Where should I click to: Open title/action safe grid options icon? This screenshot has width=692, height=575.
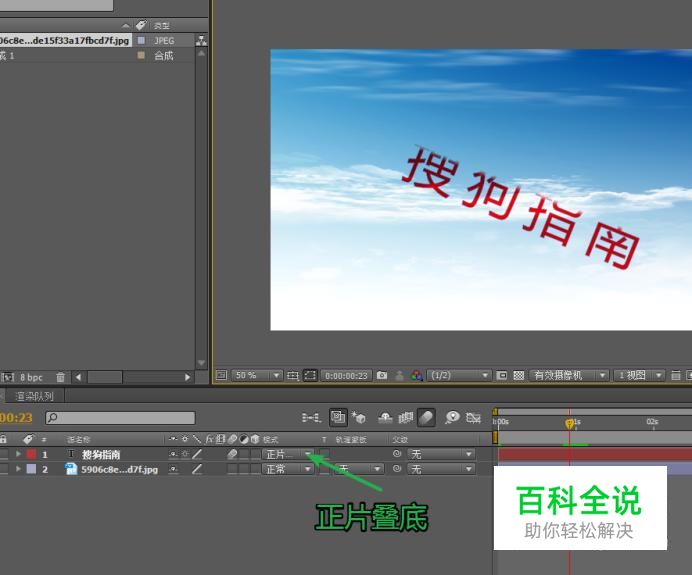tap(293, 376)
